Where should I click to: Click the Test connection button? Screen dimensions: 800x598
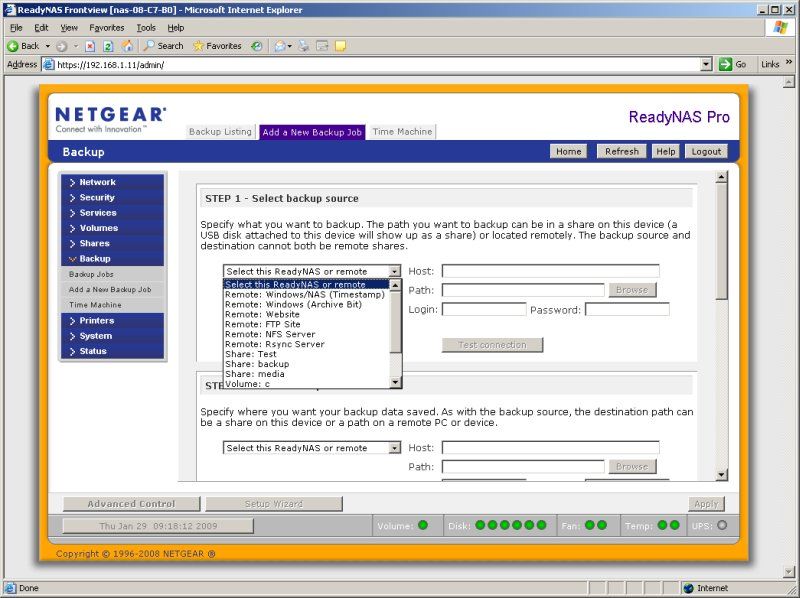[492, 345]
